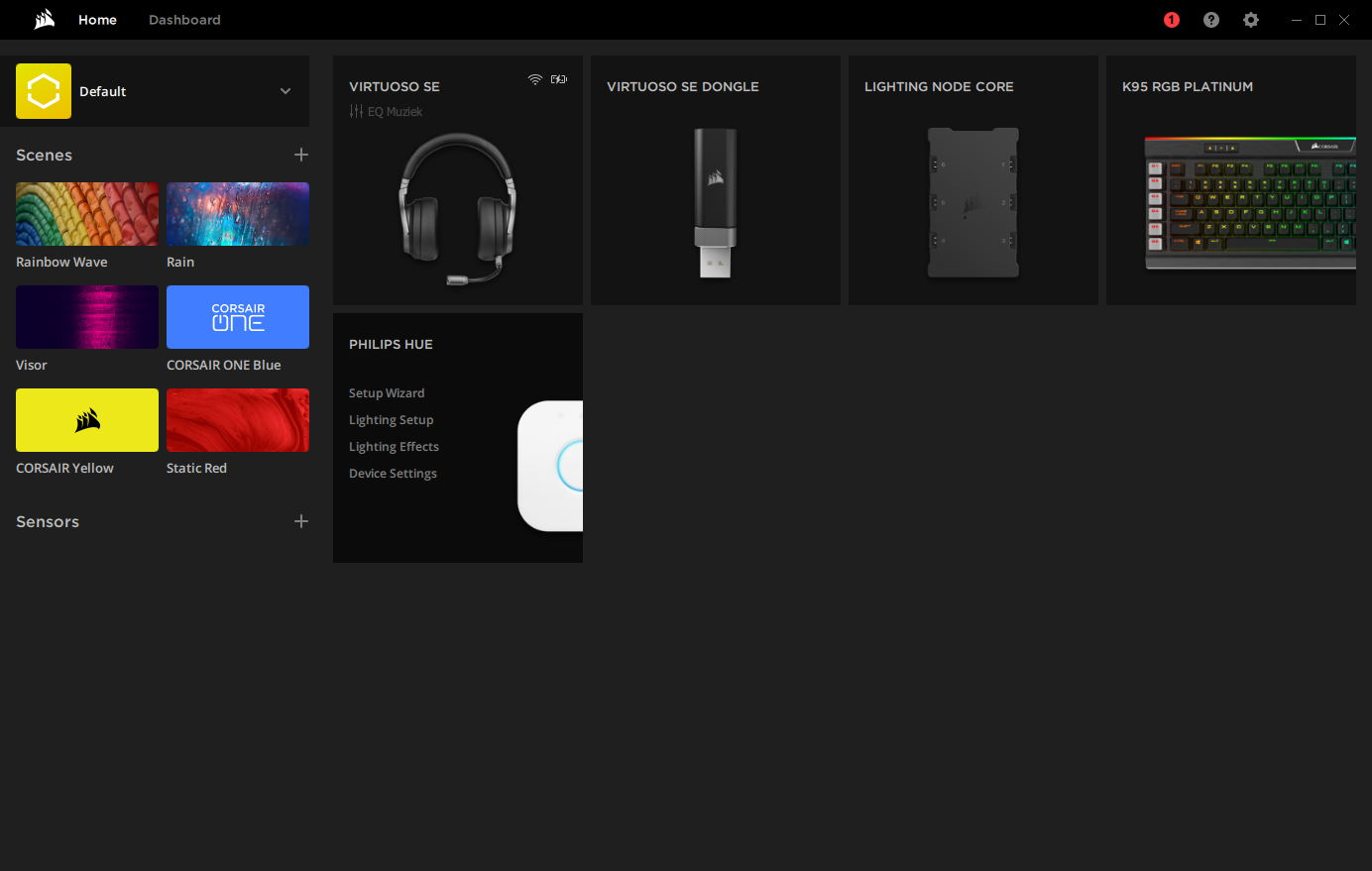
Task: Open Philips Hue Setup Wizard
Action: (x=387, y=393)
